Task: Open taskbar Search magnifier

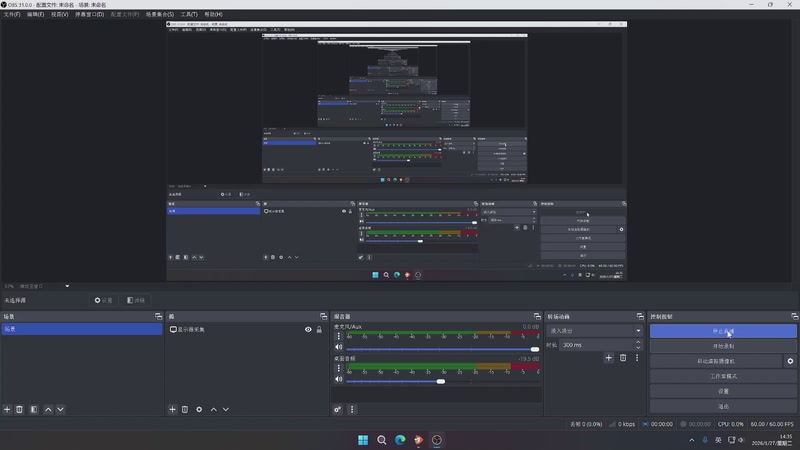Action: [382, 440]
